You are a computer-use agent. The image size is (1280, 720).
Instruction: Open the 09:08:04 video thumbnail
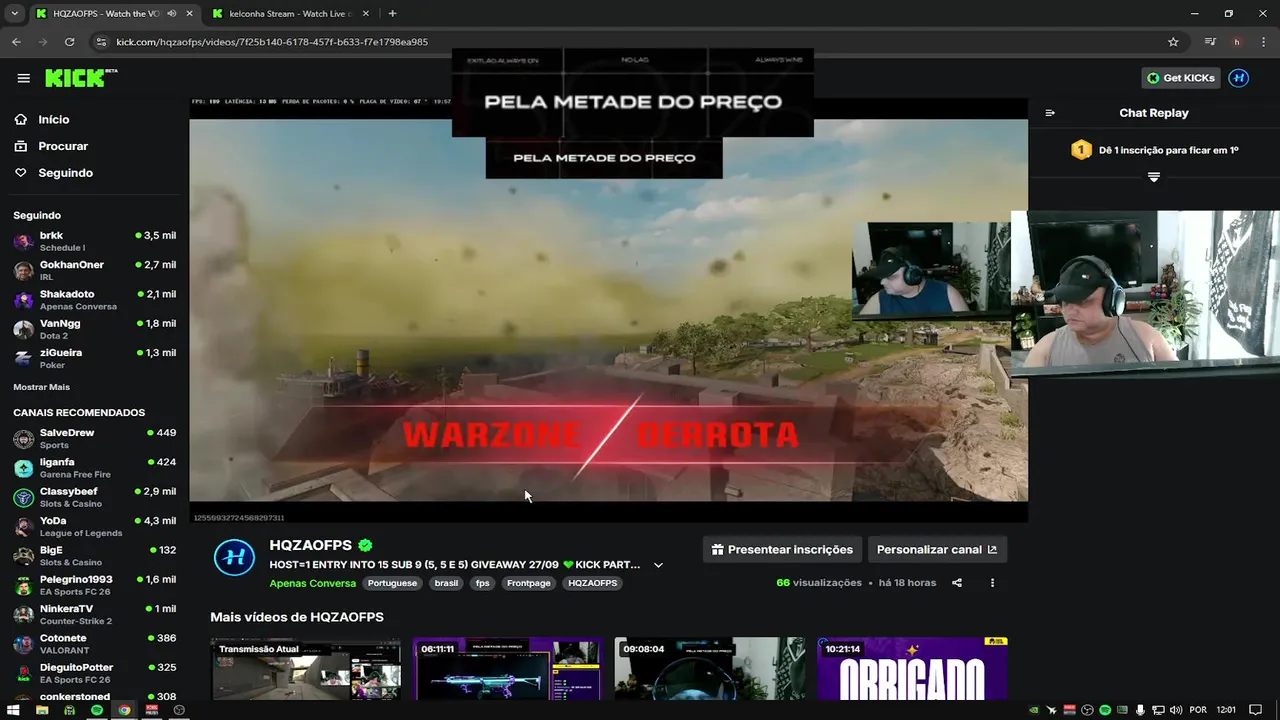710,669
